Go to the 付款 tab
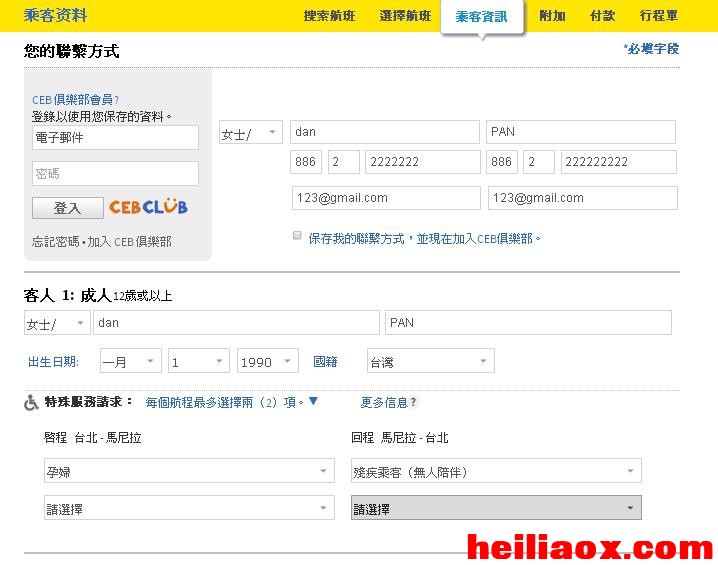Screen dimensions: 718x565 (603, 16)
